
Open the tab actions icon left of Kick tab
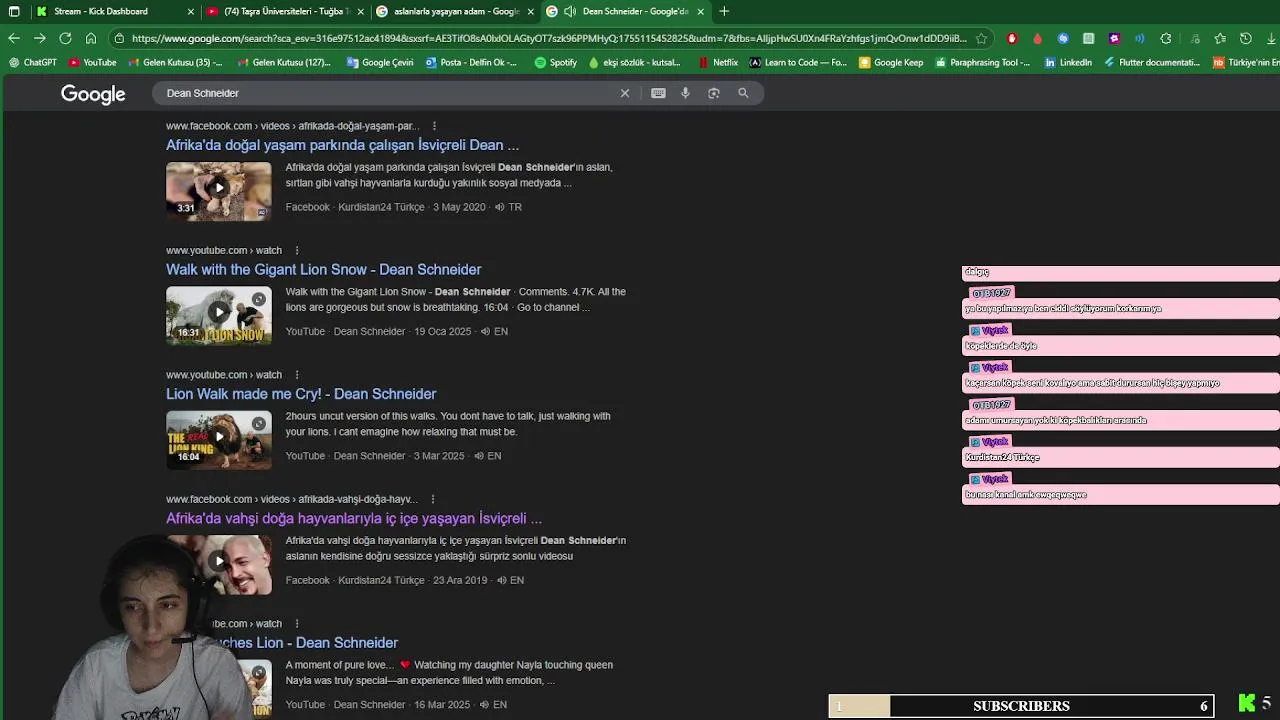pyautogui.click(x=14, y=11)
